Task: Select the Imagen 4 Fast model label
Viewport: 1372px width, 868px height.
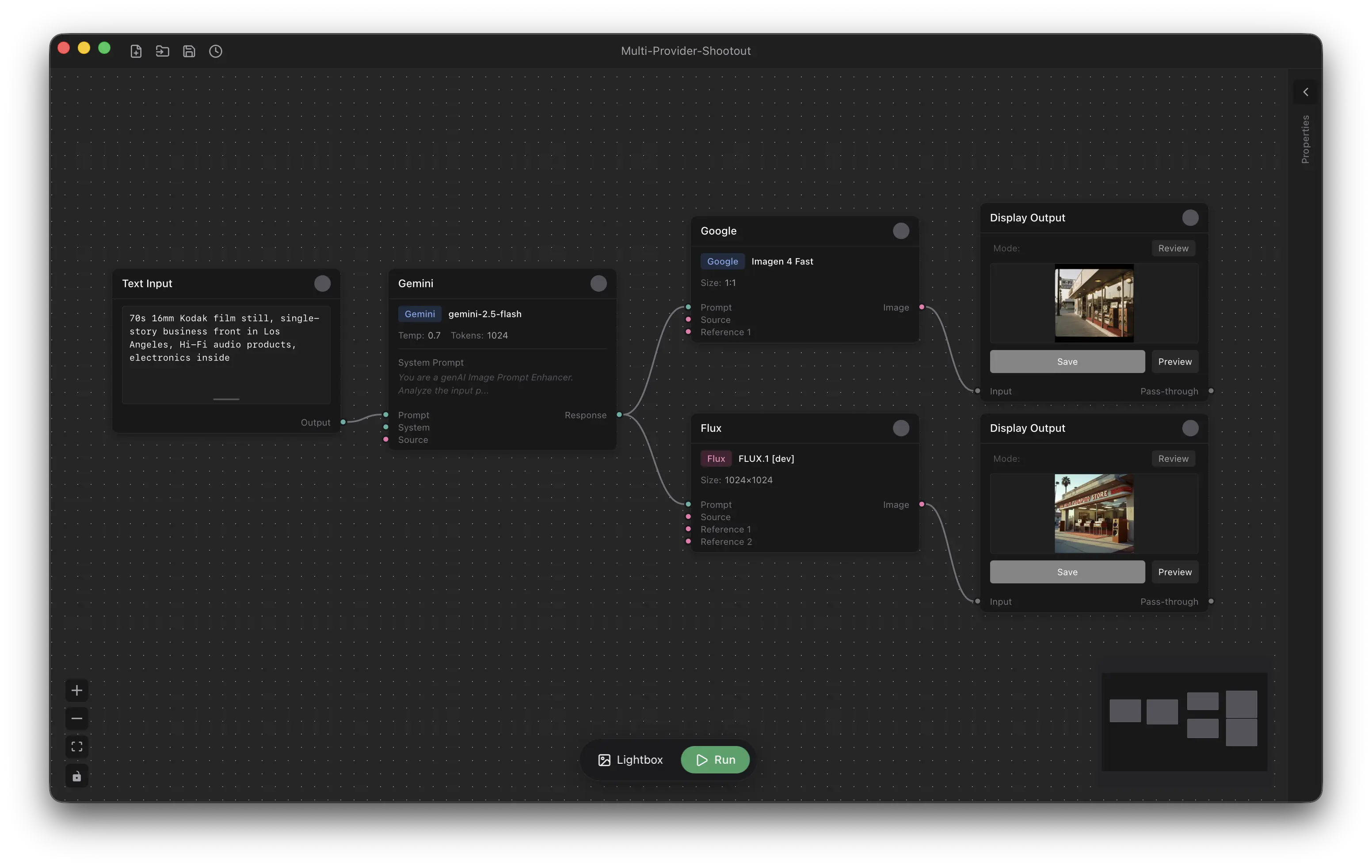Action: (782, 262)
